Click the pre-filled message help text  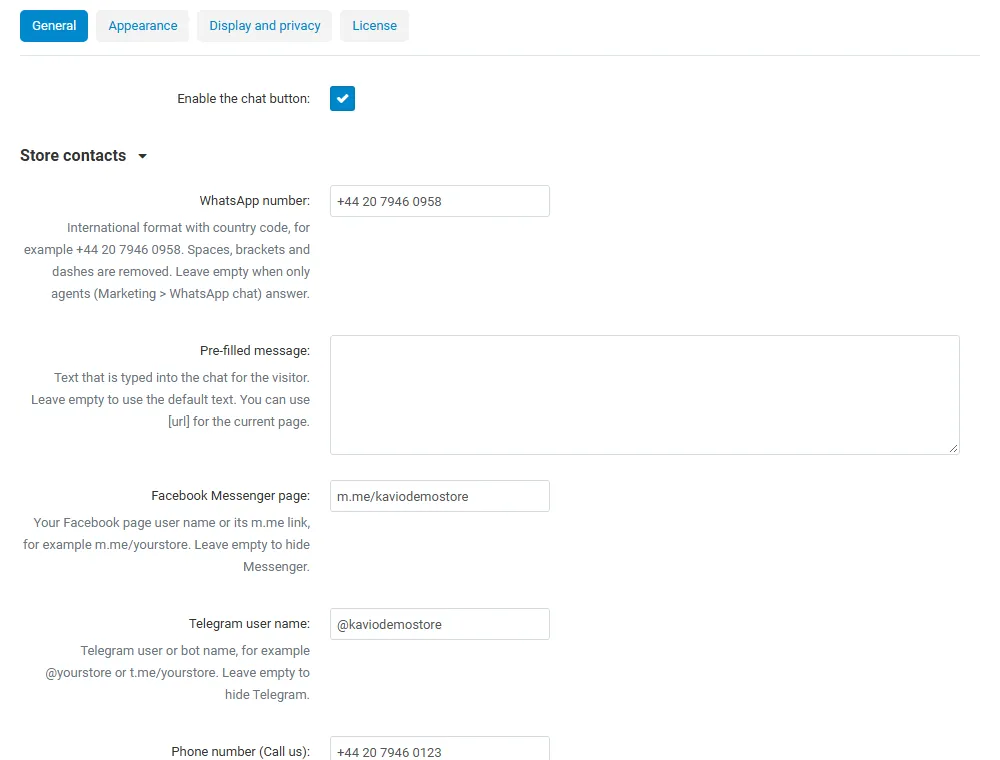(x=170, y=400)
